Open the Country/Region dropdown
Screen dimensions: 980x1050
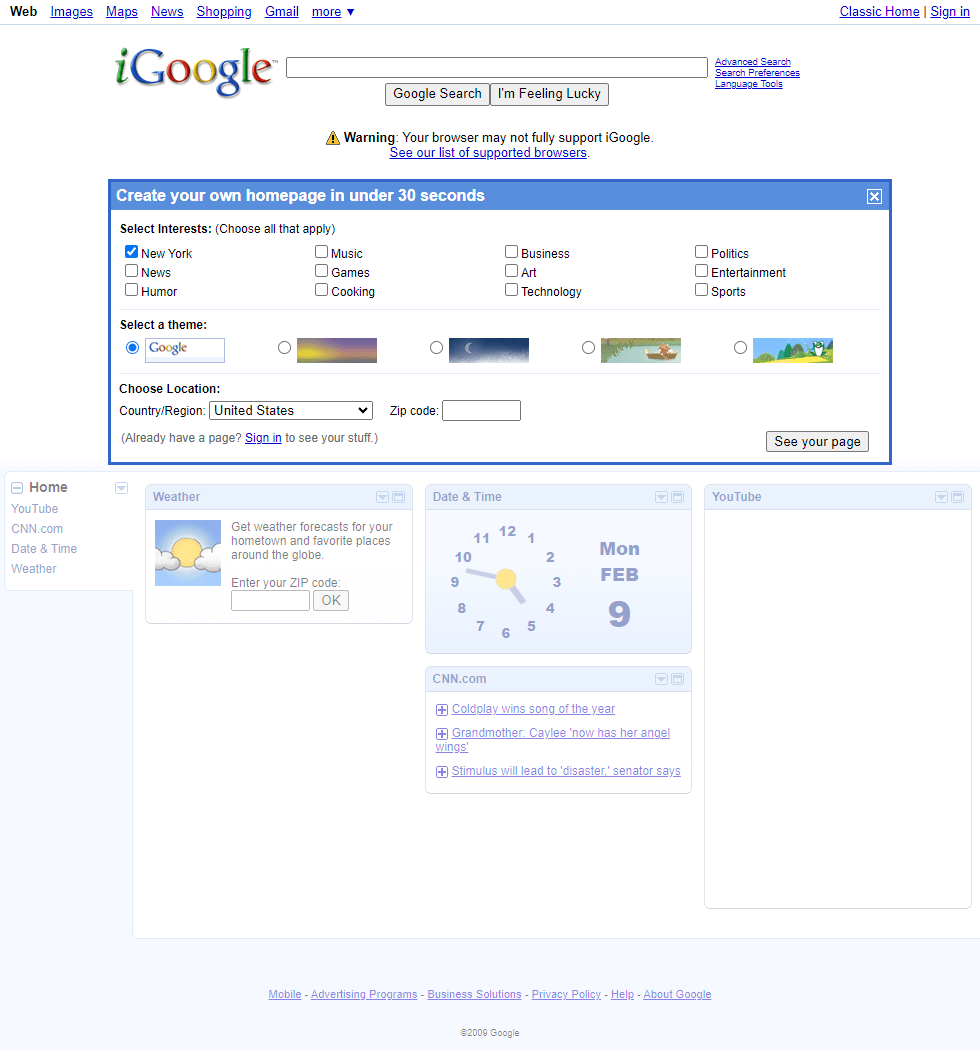(291, 410)
